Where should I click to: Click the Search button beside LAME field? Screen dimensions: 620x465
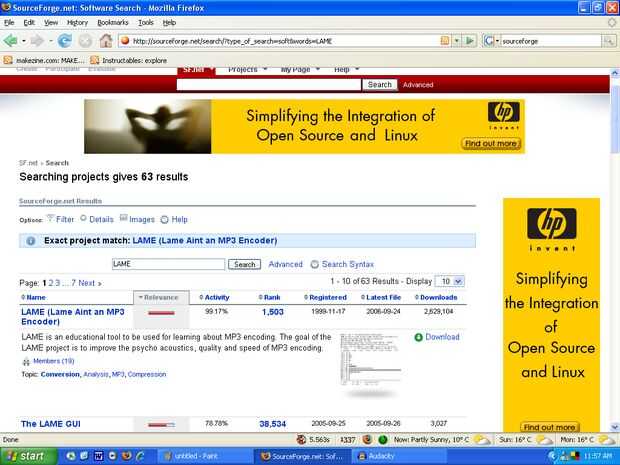pos(244,264)
